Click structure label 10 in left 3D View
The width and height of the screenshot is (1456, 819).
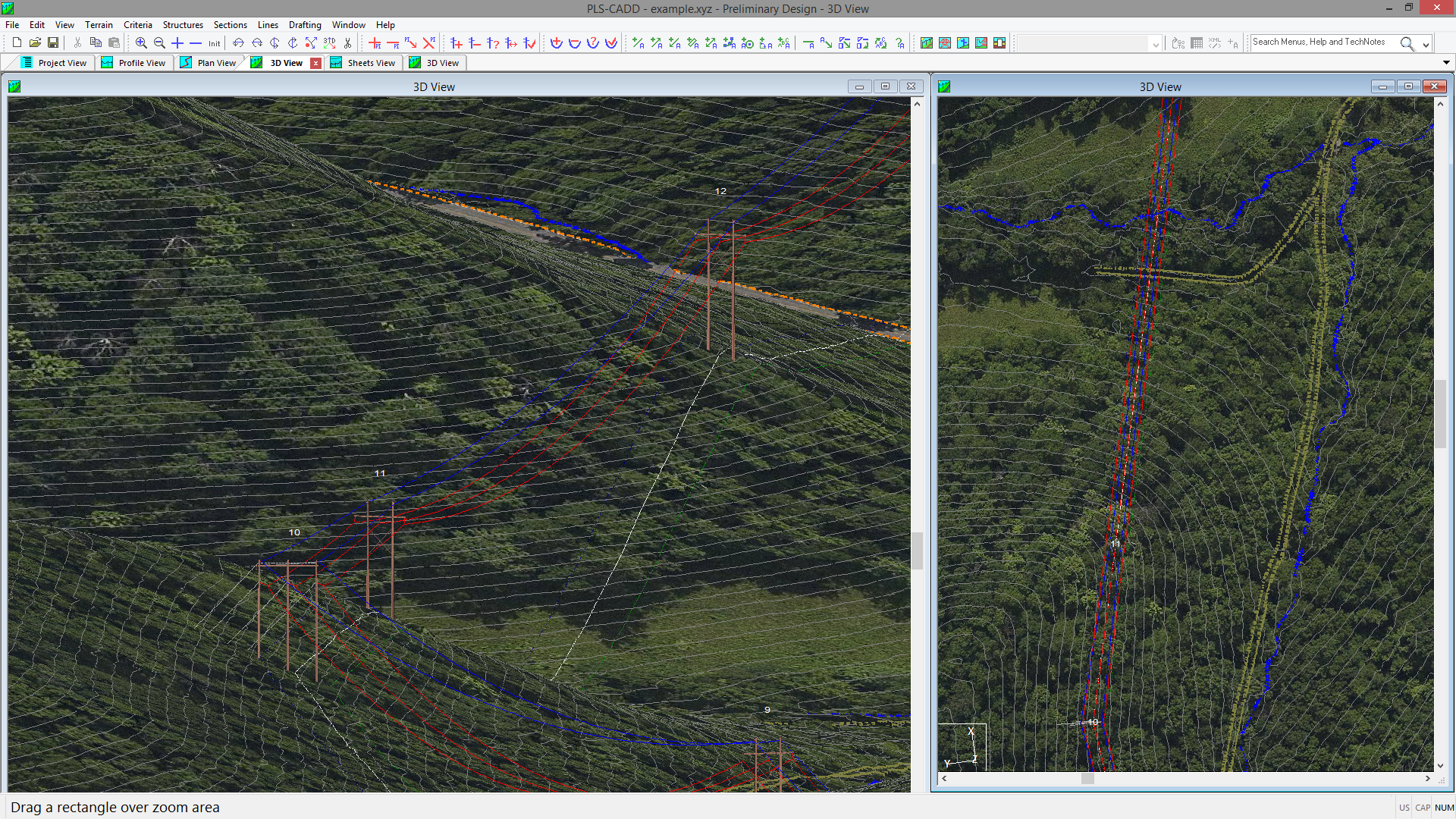tap(294, 532)
